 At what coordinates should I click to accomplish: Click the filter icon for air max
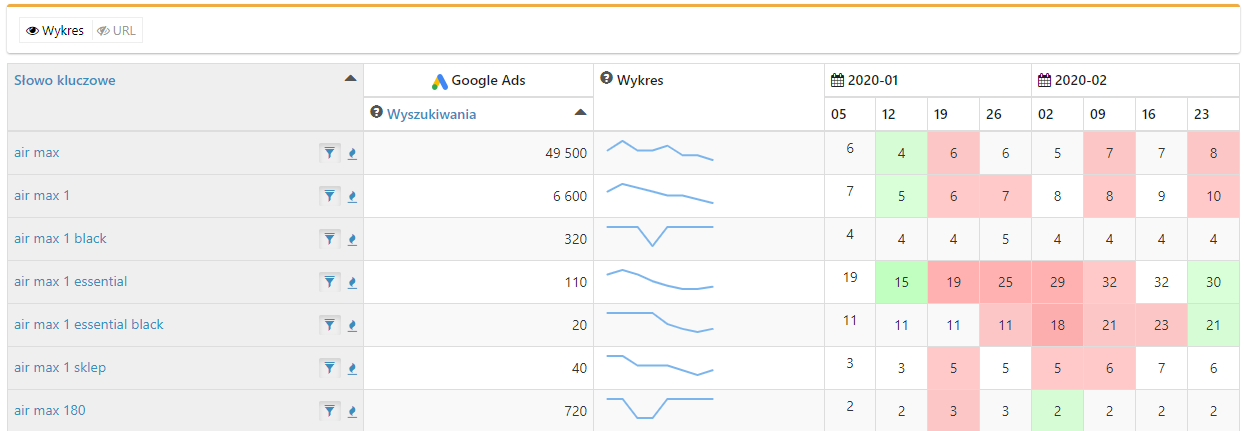pos(329,153)
